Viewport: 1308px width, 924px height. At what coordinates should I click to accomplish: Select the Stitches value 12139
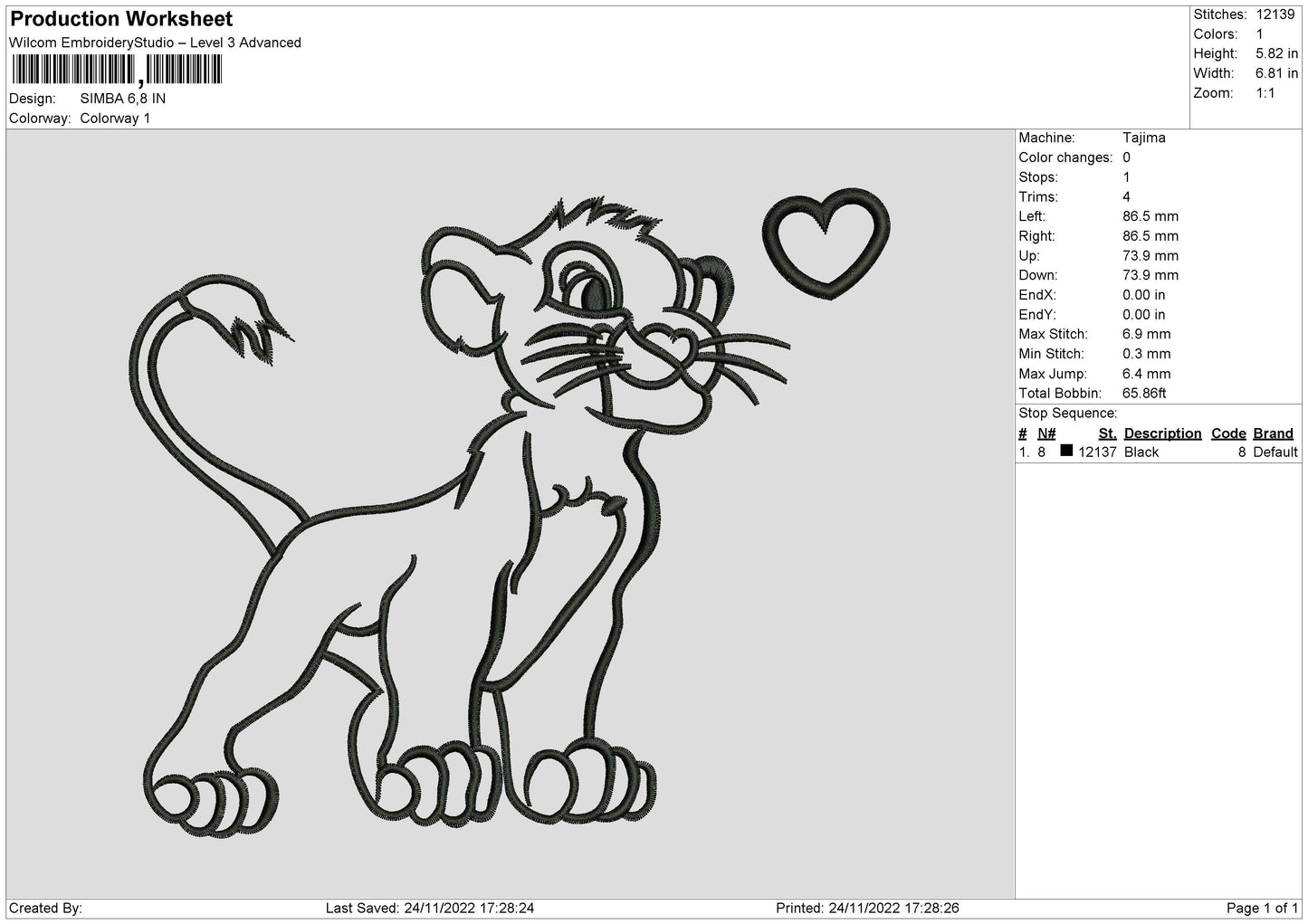click(x=1276, y=14)
